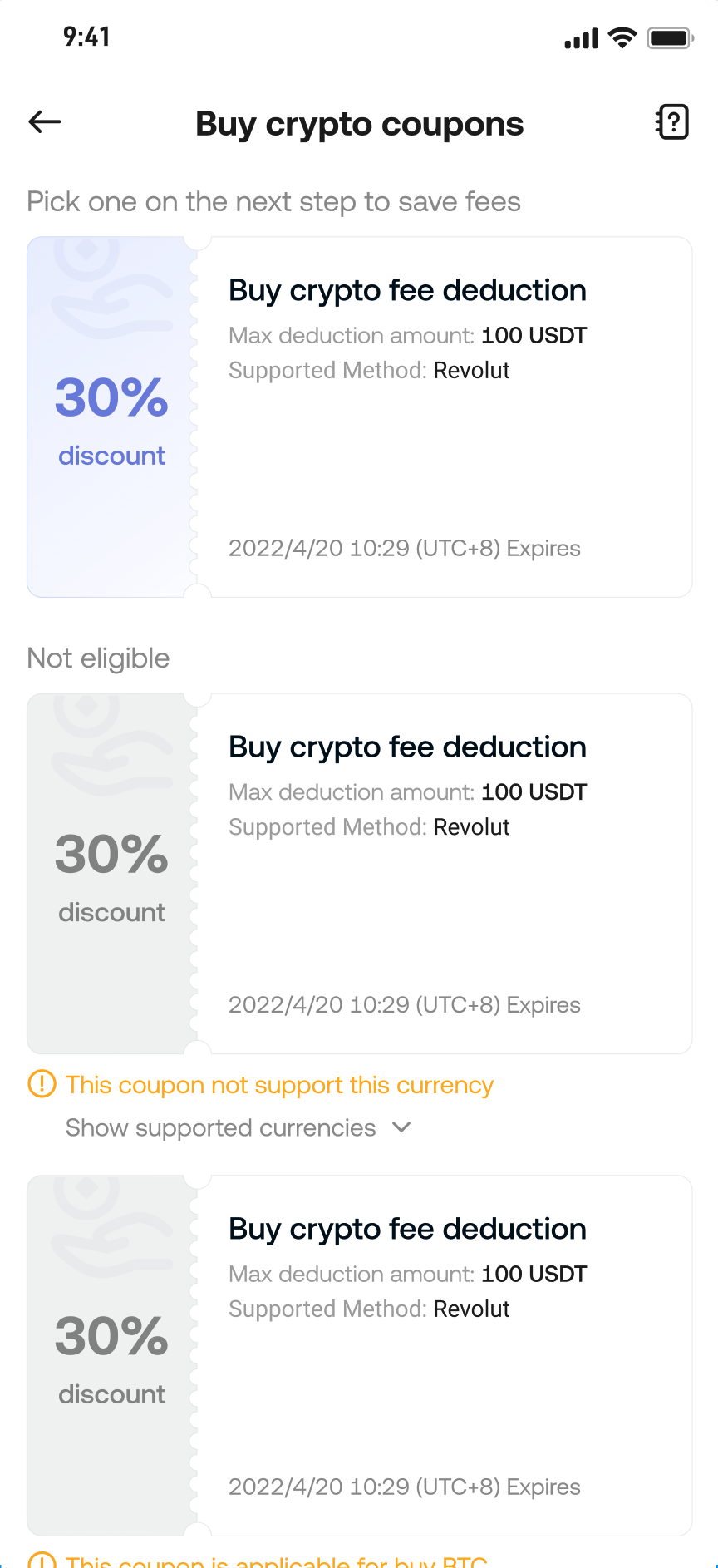This screenshot has height=1568, width=718.
Task: Tap the cellular signal bars icon
Action: click(x=581, y=39)
